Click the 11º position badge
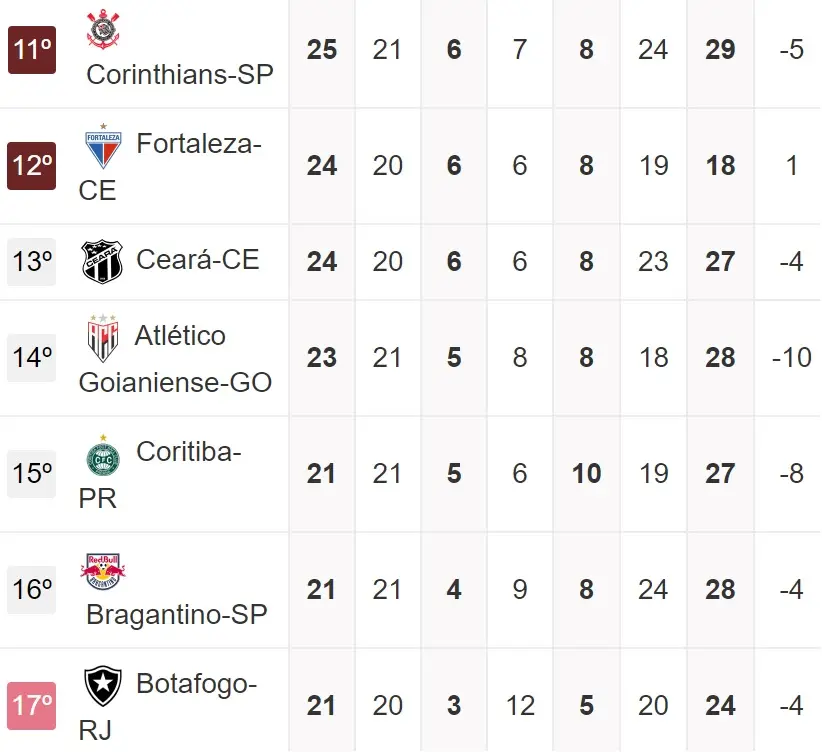The width and height of the screenshot is (822, 752). [x=32, y=50]
